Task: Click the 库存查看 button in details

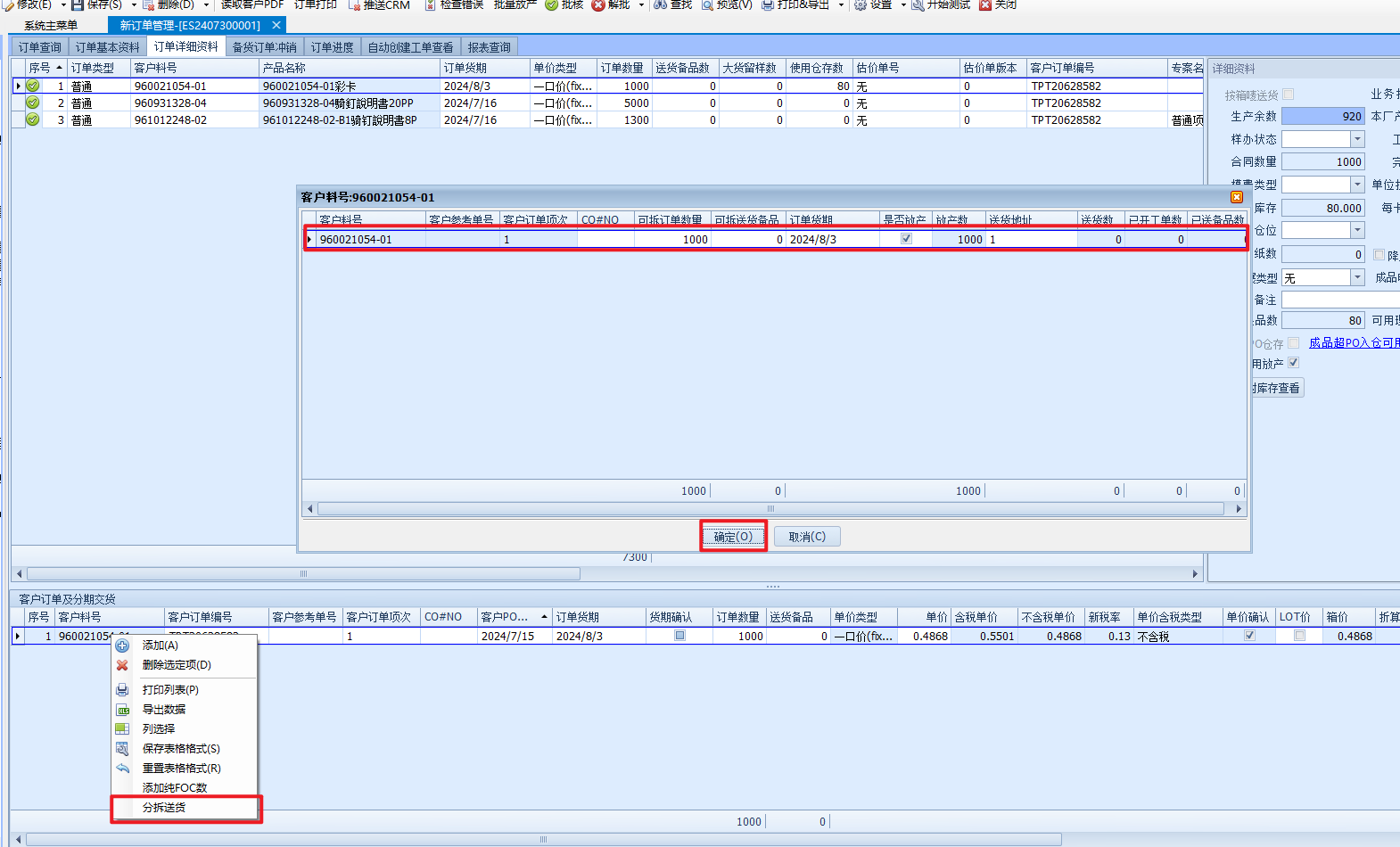Action: tap(1277, 388)
